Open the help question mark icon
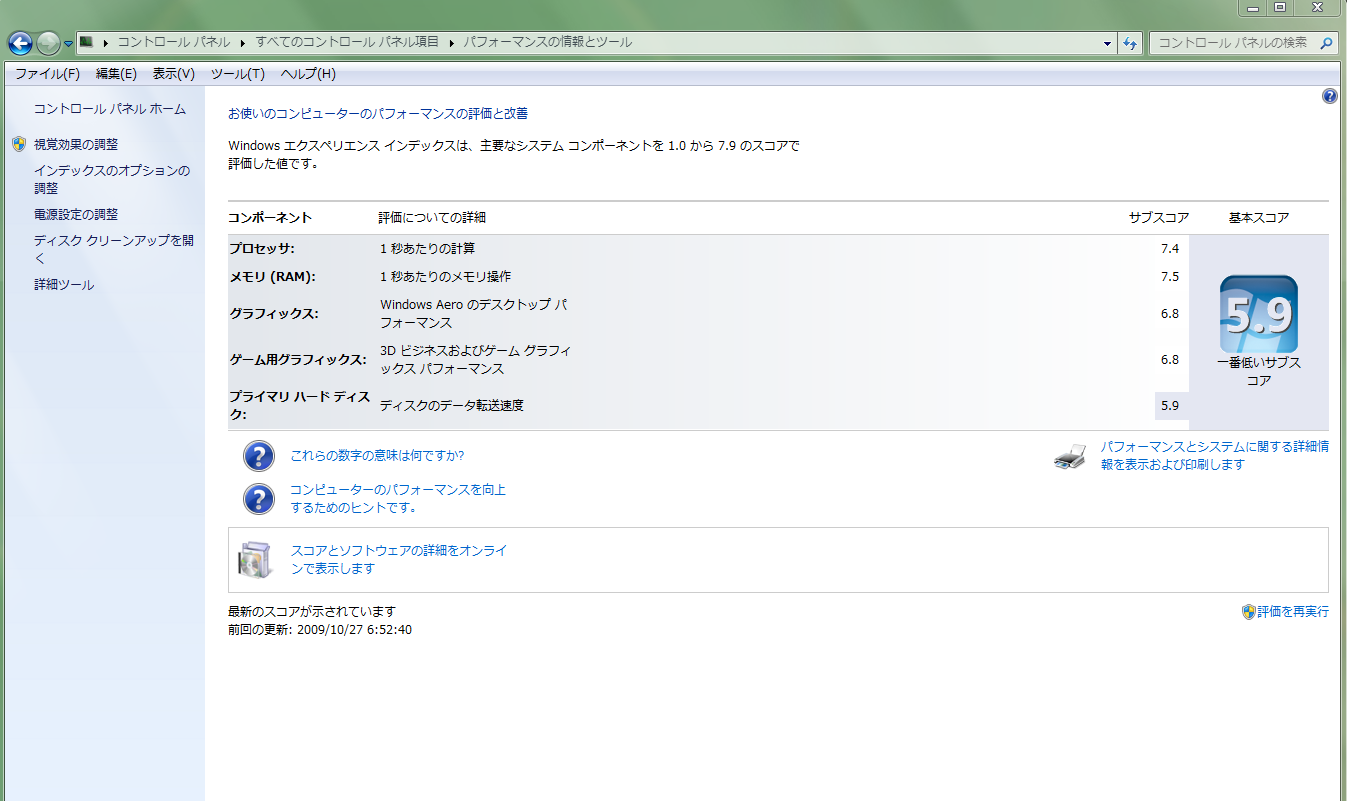 pos(1329,96)
